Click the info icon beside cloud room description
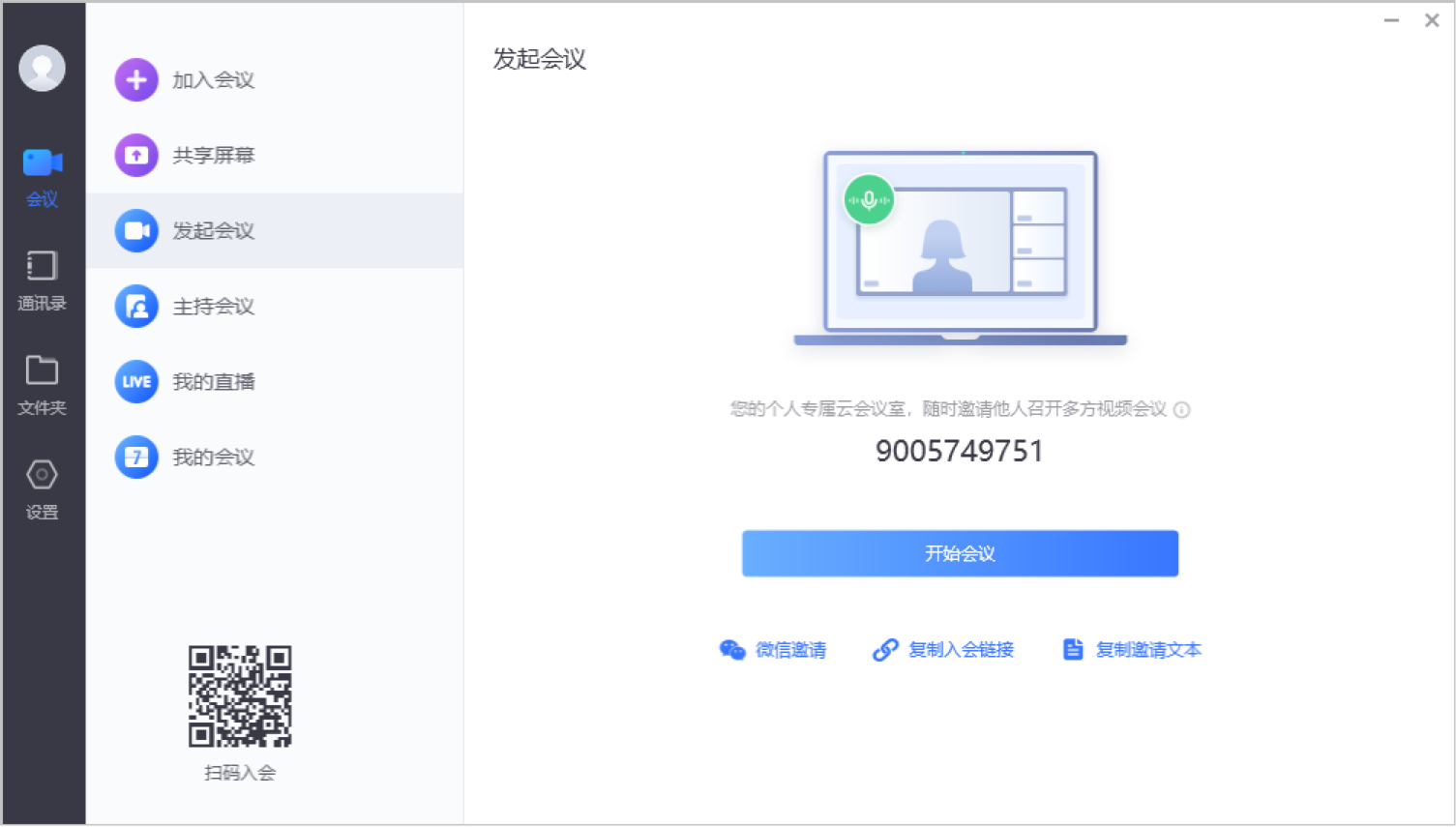 click(x=1181, y=410)
